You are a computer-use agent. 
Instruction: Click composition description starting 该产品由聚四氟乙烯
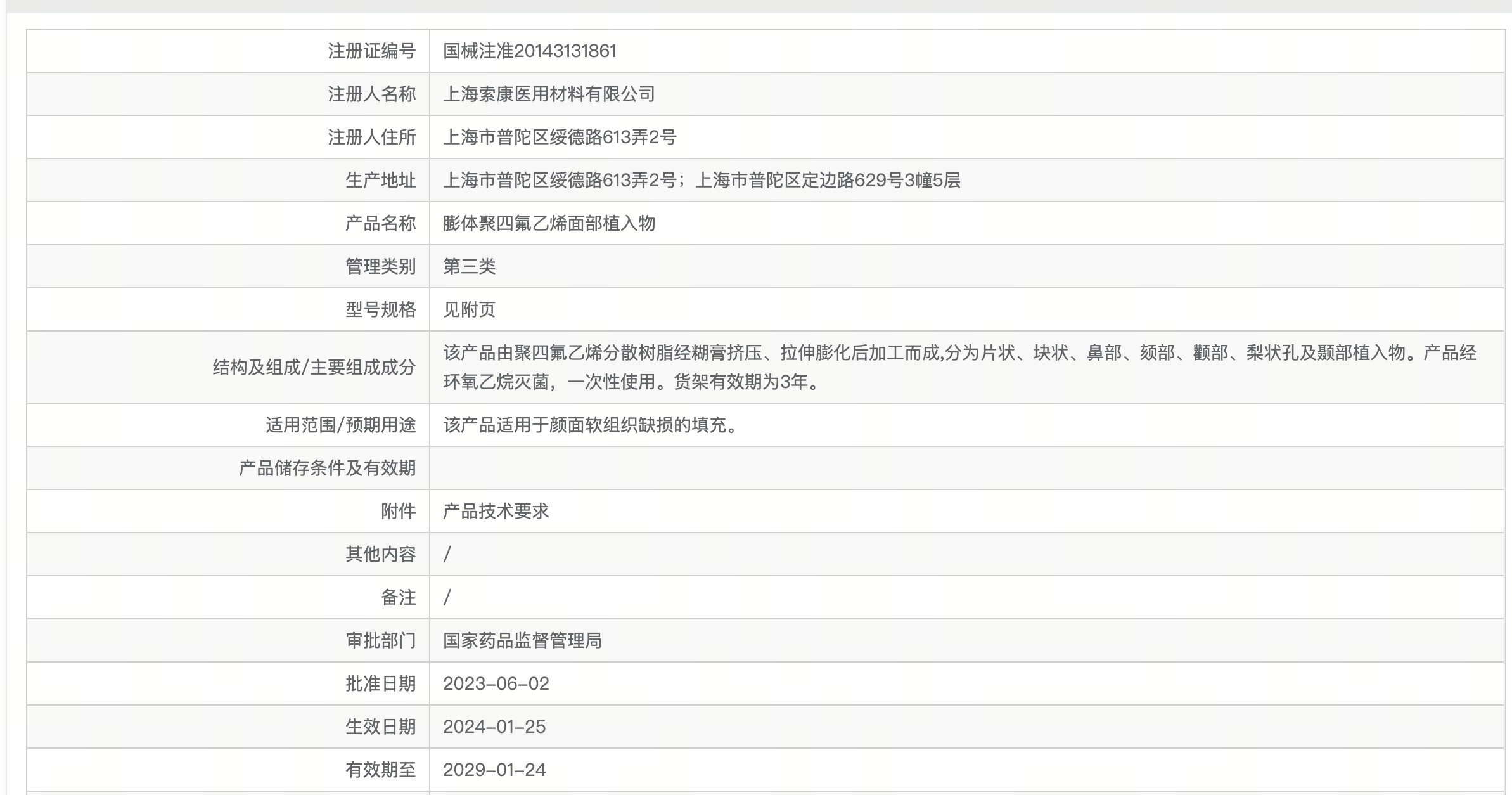click(x=959, y=367)
